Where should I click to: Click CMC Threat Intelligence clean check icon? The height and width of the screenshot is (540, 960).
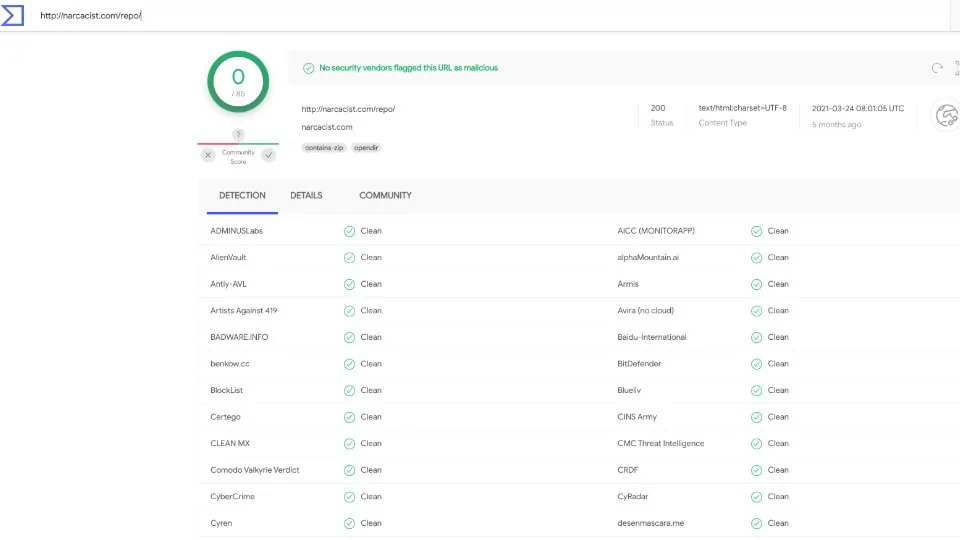[x=756, y=443]
